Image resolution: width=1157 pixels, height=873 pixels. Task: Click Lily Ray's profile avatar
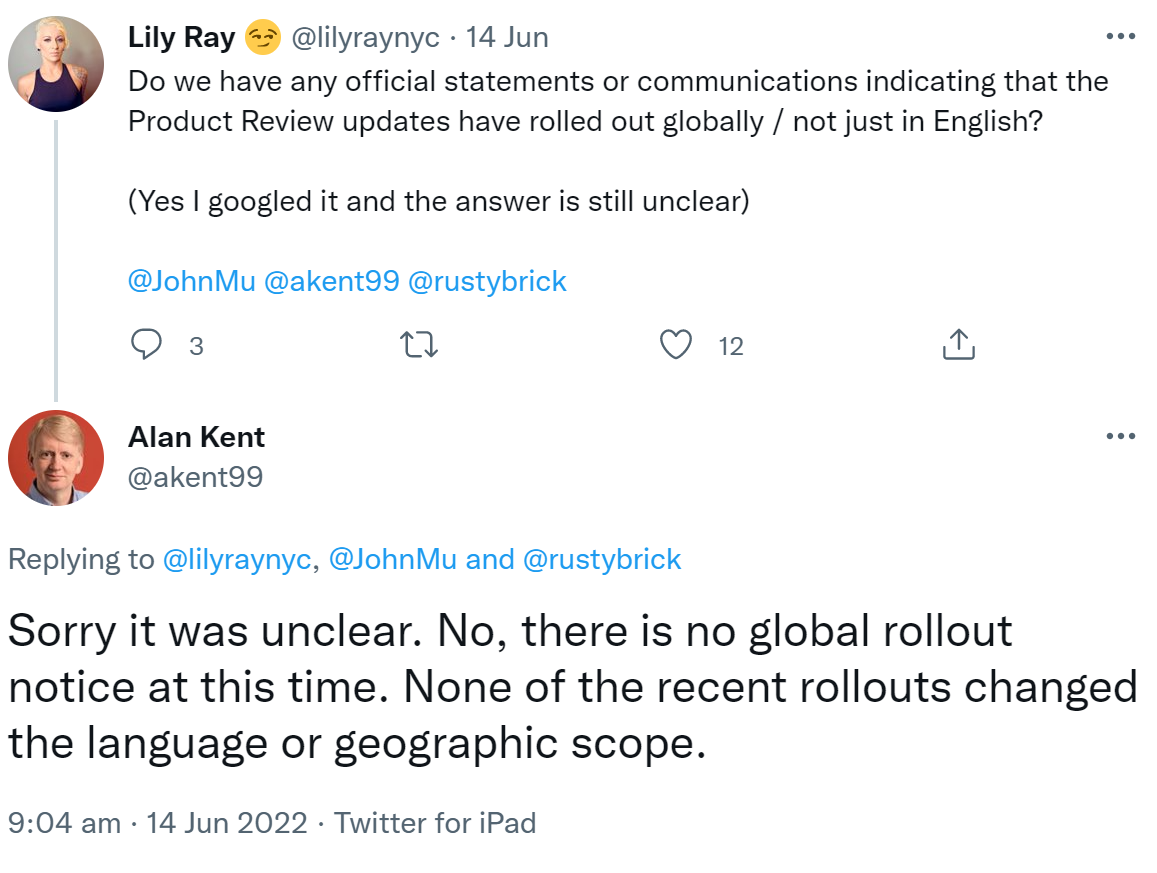(x=56, y=63)
